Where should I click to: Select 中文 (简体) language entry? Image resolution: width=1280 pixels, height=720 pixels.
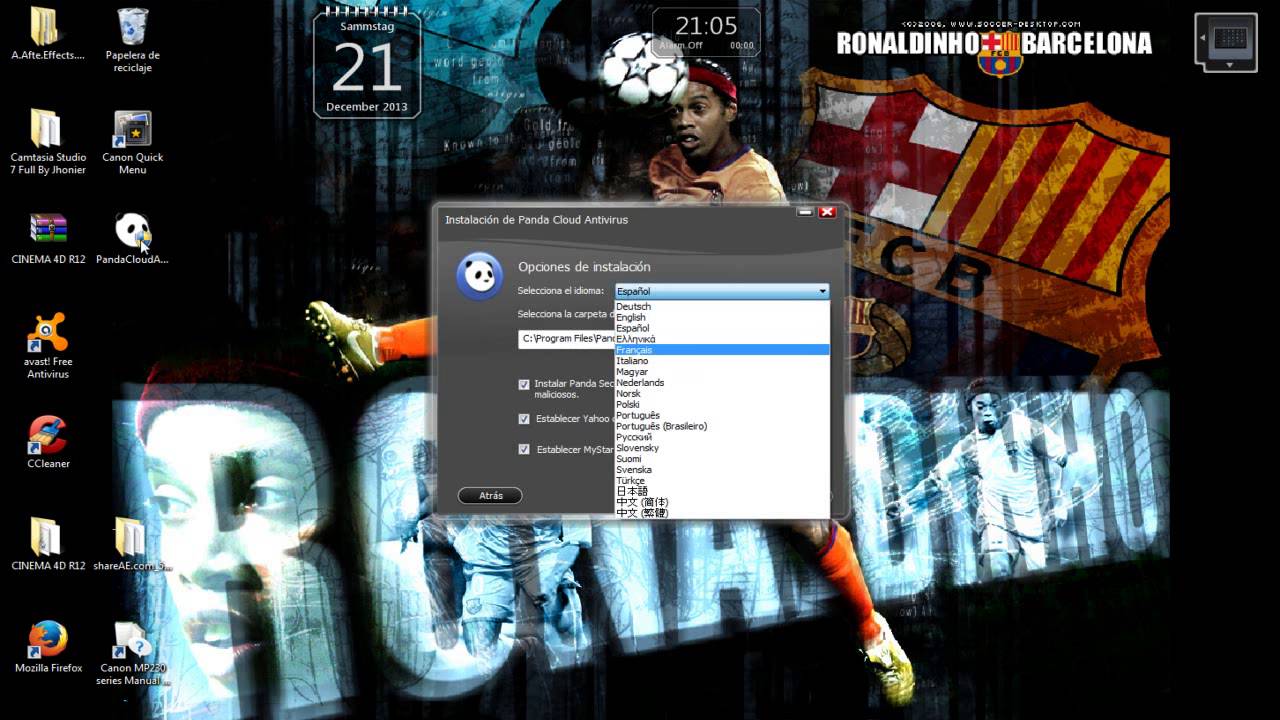coord(722,502)
